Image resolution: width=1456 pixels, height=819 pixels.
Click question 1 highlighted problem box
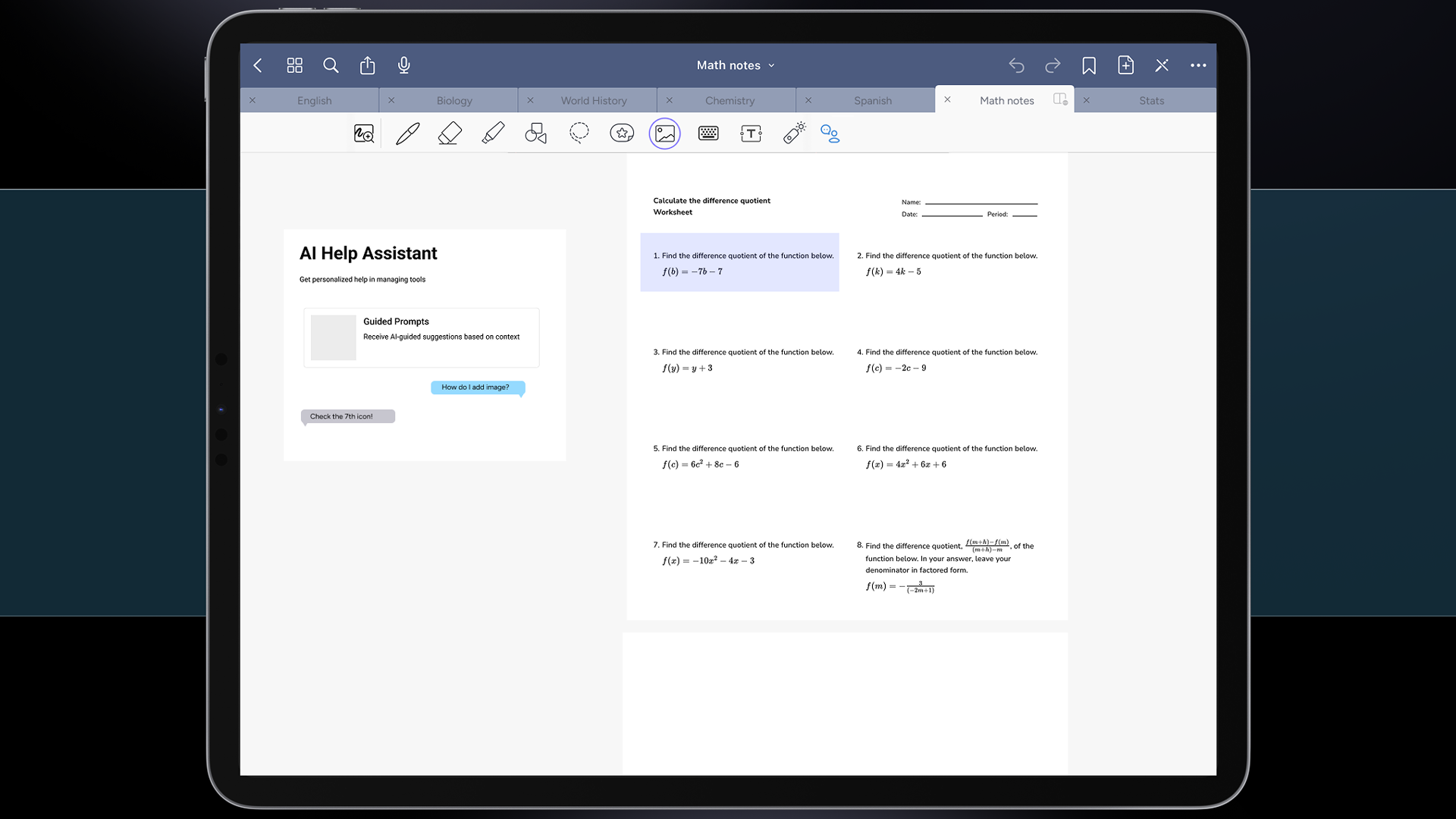coord(739,262)
